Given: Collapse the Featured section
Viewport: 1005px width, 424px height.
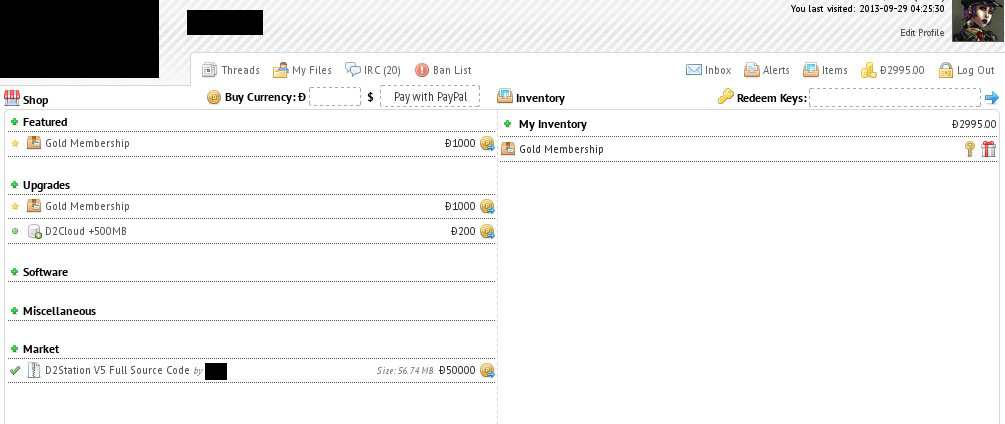Looking at the screenshot, I should click(x=15, y=122).
